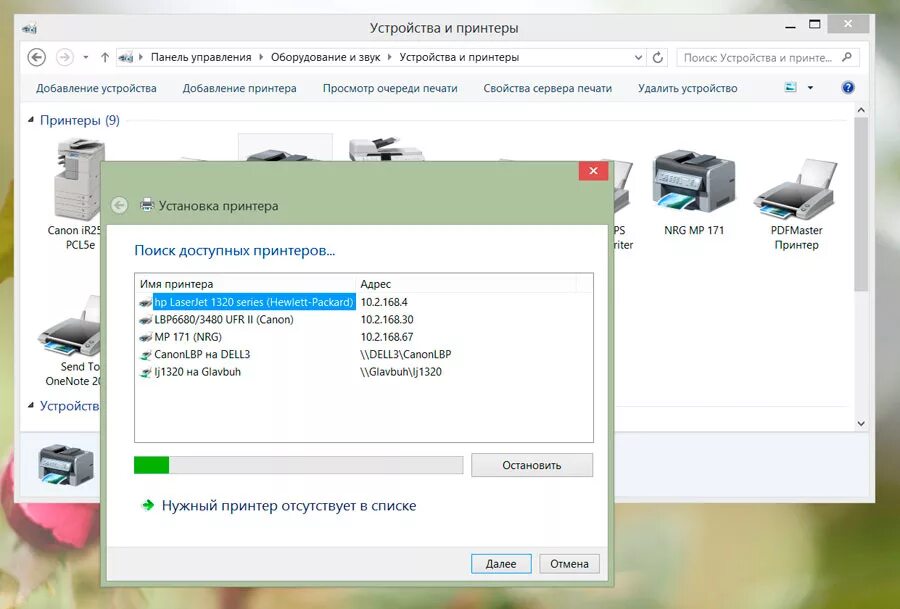Click 'Удалить устройство' in toolbar
This screenshot has height=609, width=900.
tap(688, 88)
